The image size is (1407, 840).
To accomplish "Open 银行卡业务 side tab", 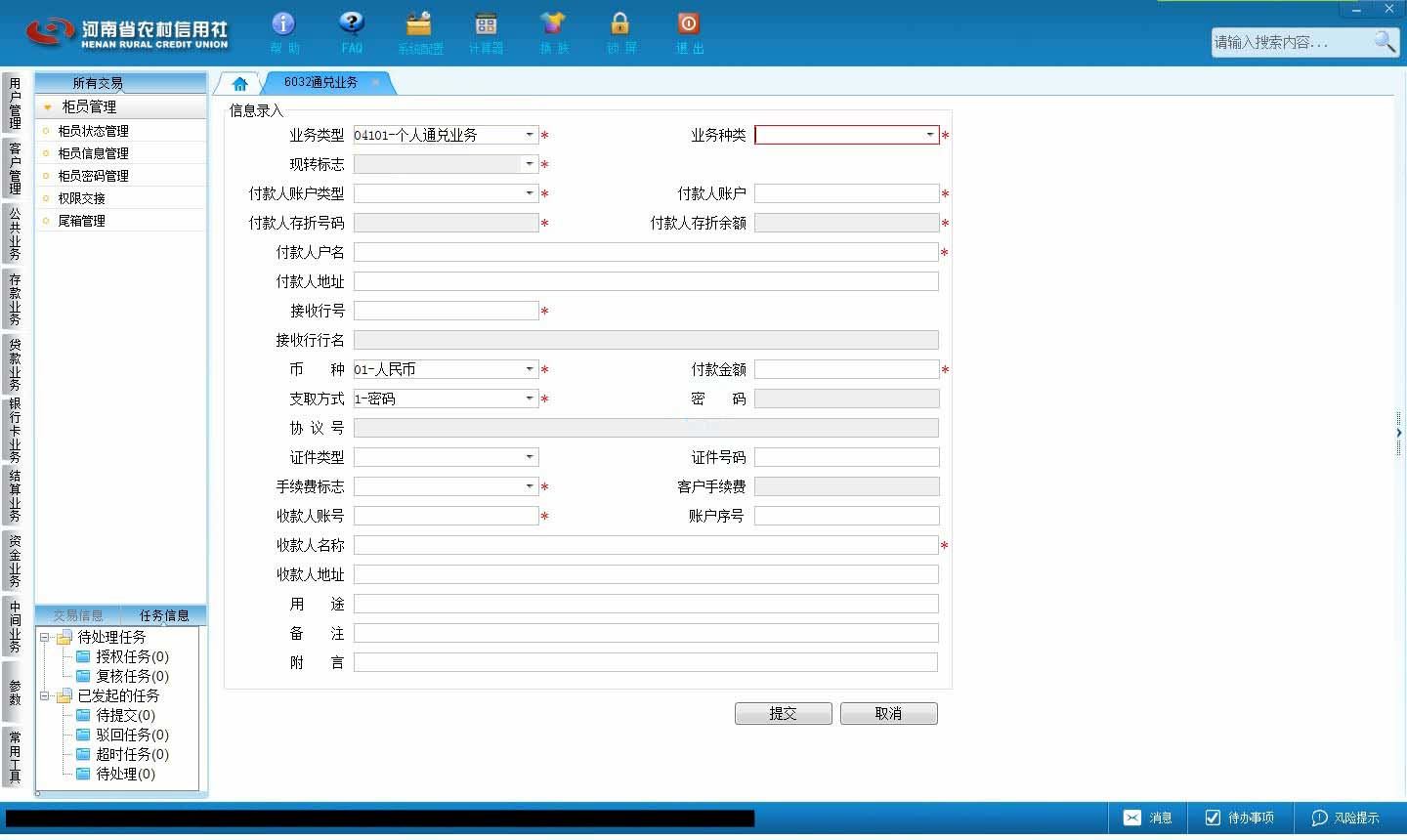I will tap(14, 430).
